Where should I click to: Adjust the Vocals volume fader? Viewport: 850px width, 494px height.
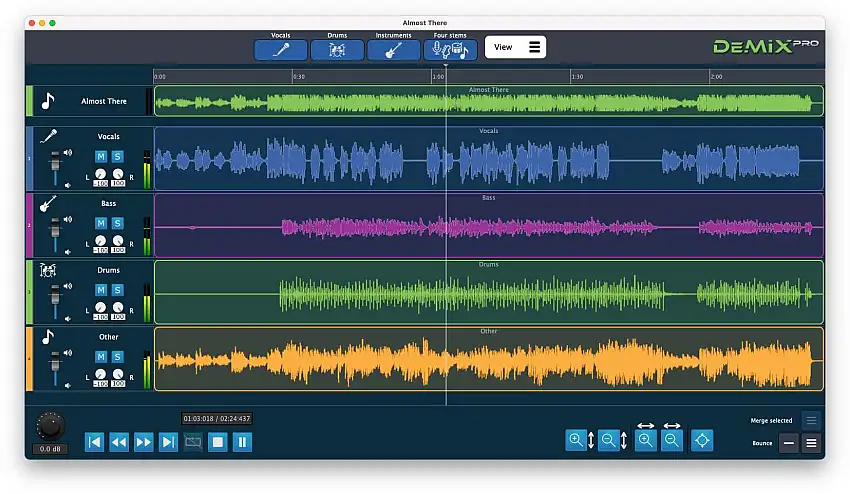[55, 162]
